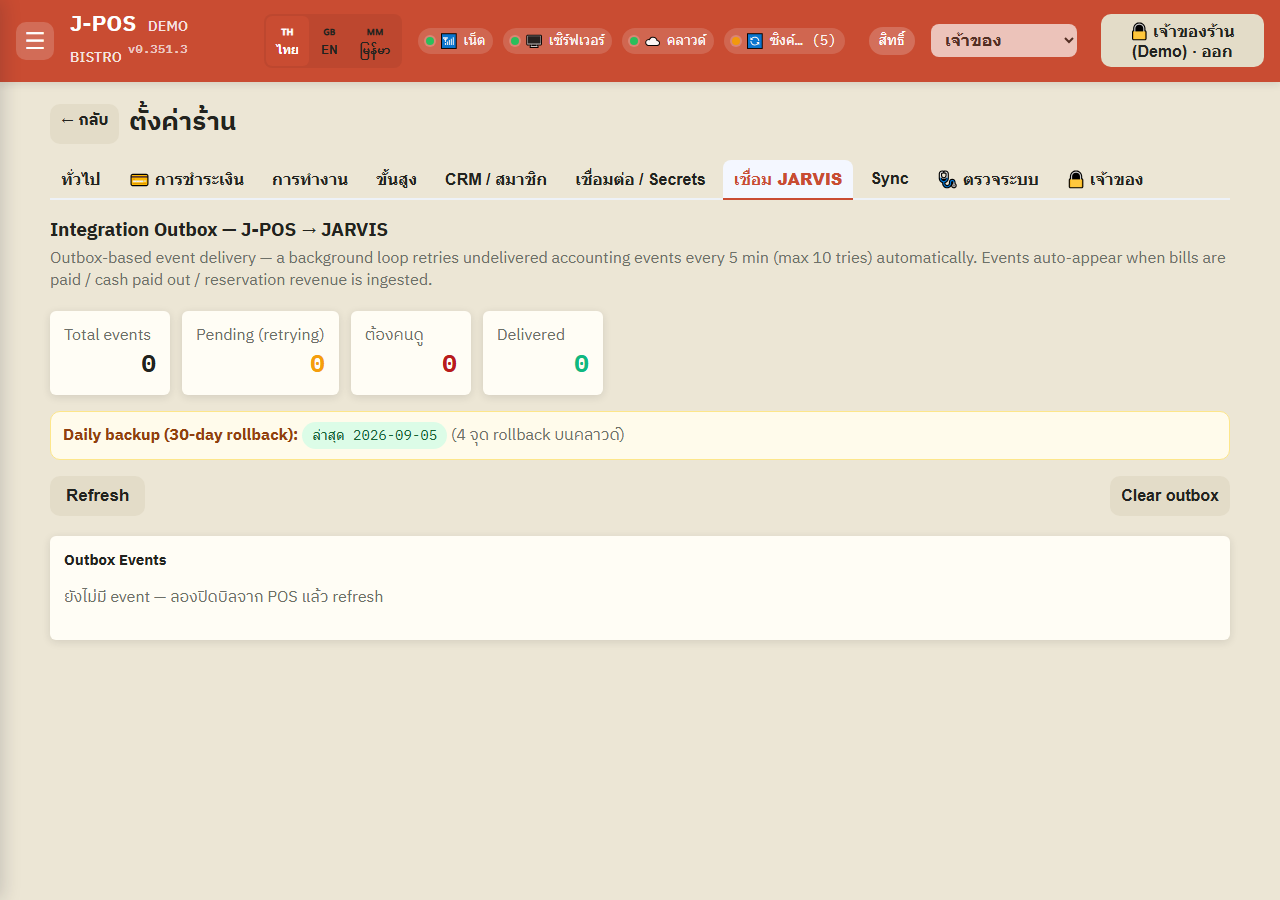Click the ← กลับ back button

point(84,123)
